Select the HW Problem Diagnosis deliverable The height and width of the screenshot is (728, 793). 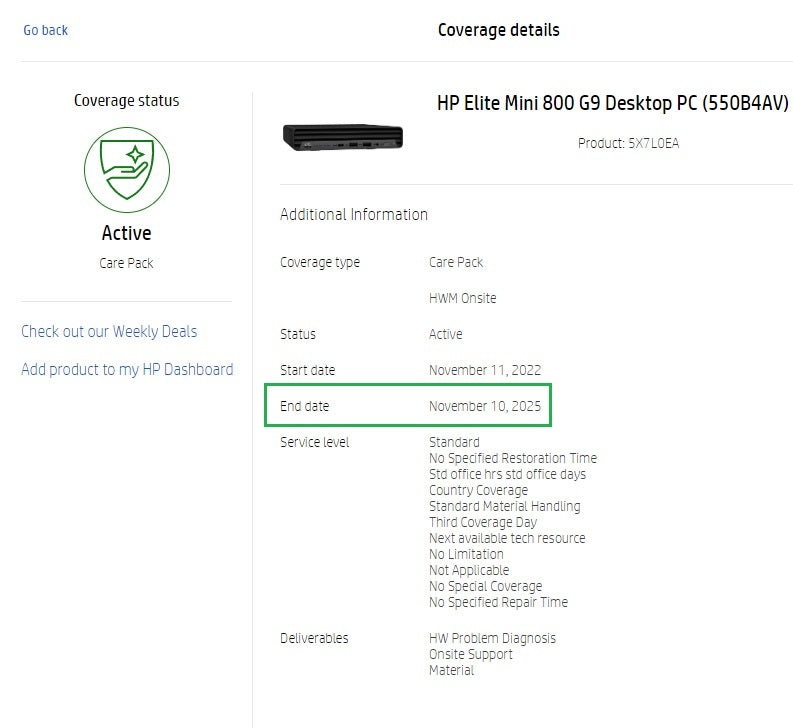coord(492,638)
